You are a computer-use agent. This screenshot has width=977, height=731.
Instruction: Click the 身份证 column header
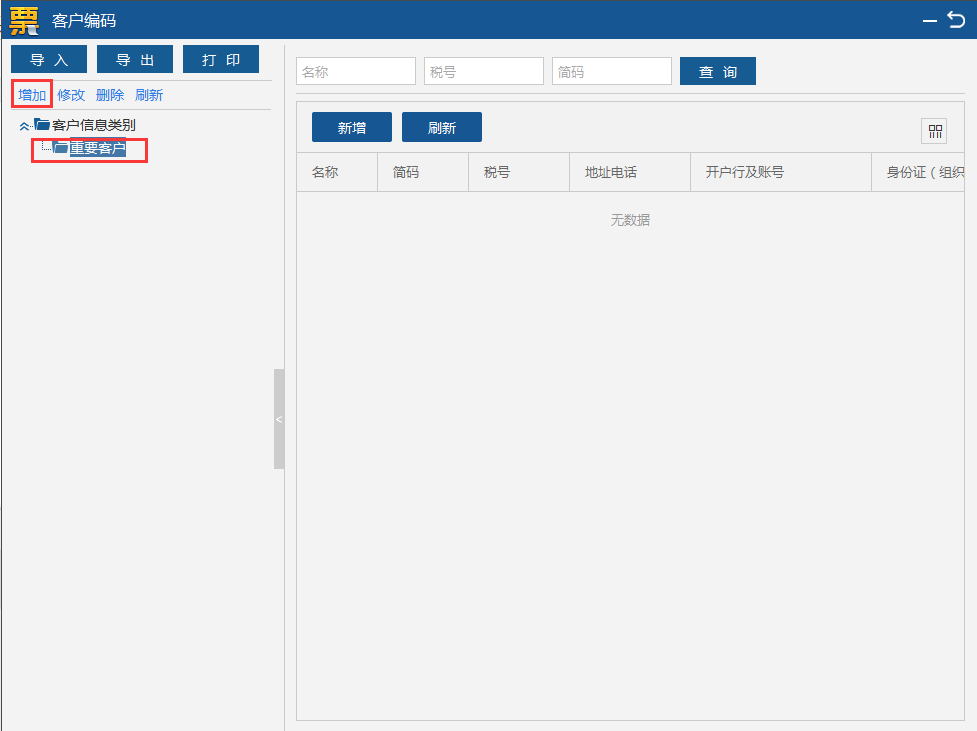[918, 172]
